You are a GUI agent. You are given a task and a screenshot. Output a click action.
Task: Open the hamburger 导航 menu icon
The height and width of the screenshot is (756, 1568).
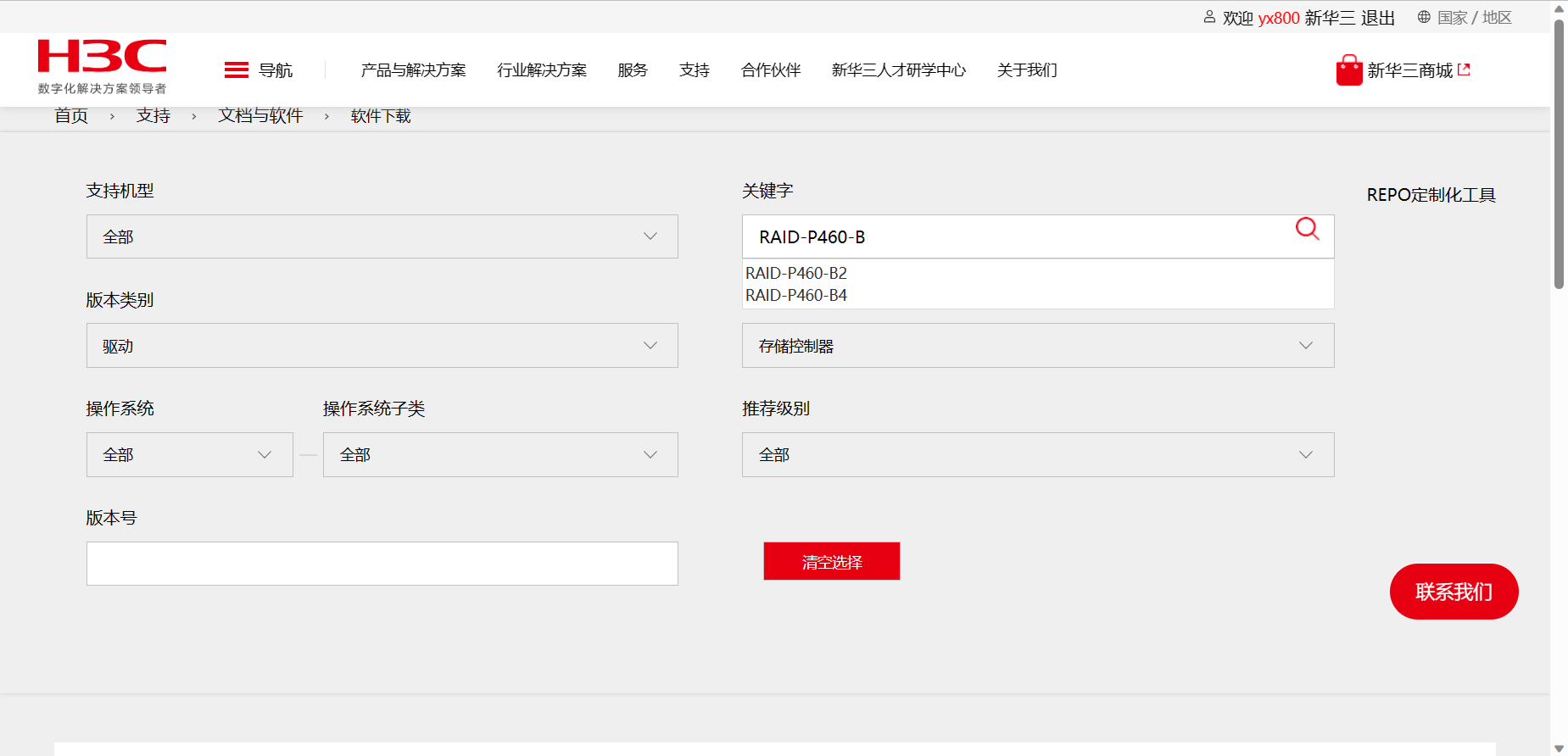pyautogui.click(x=236, y=70)
